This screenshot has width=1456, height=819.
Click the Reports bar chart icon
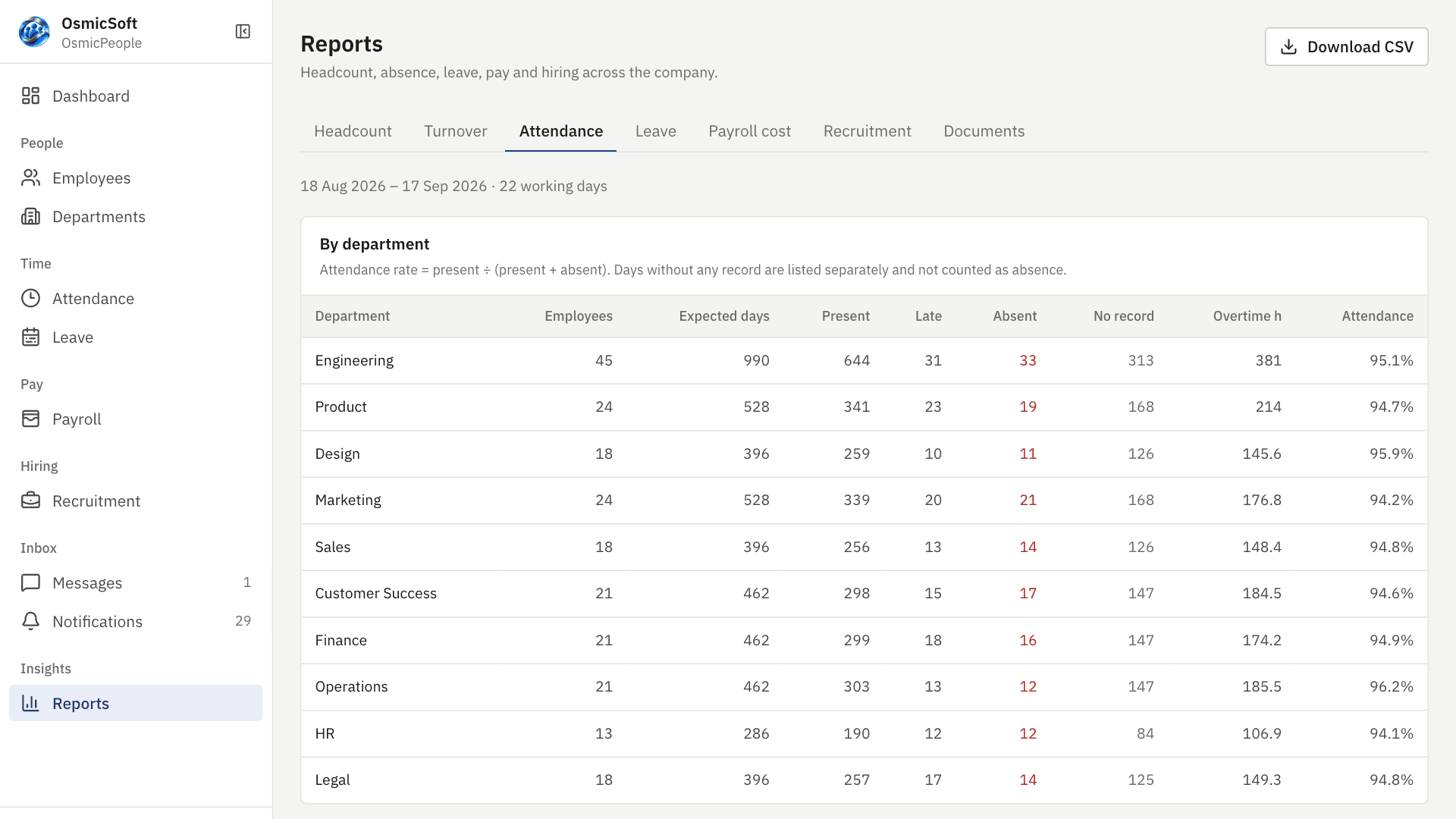click(x=30, y=703)
